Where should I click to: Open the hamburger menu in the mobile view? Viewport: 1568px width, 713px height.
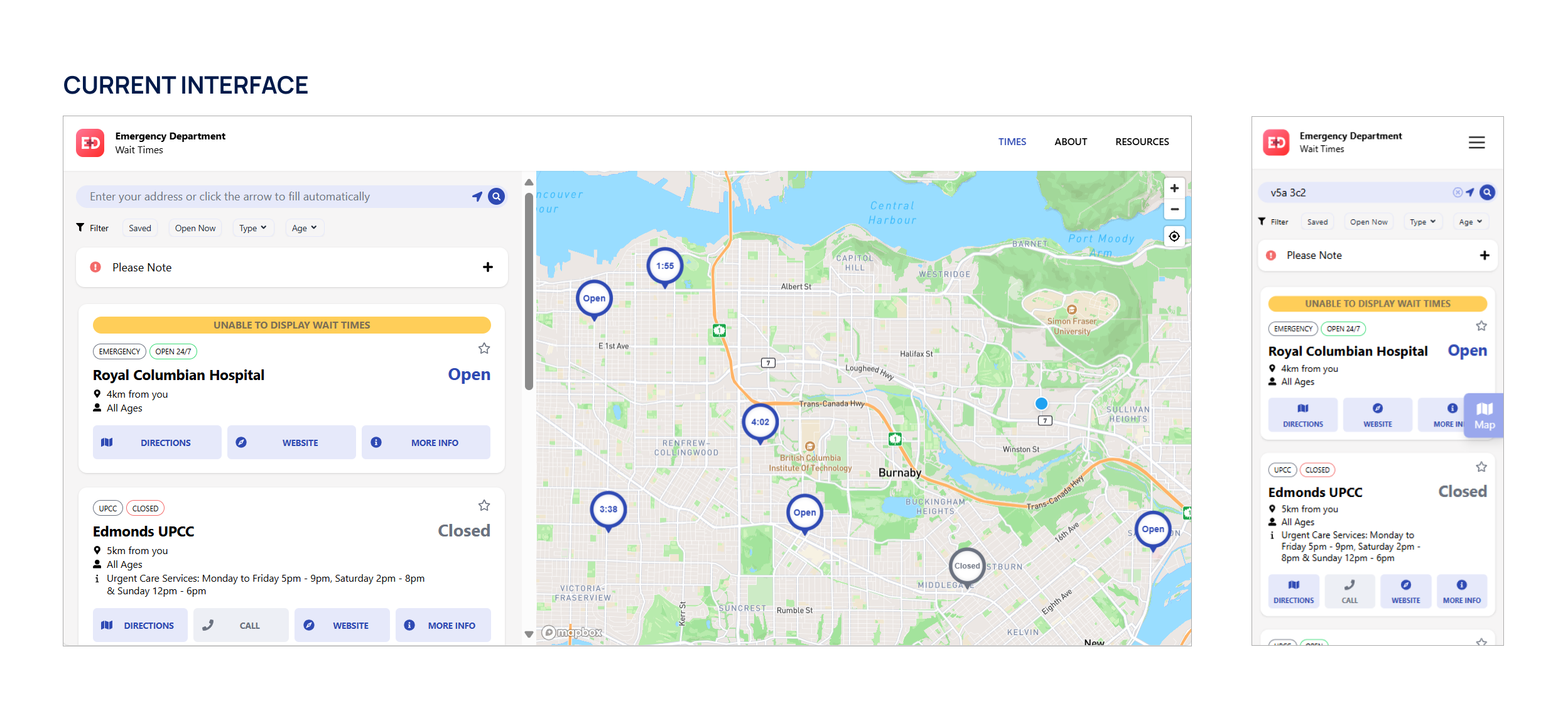(x=1477, y=143)
